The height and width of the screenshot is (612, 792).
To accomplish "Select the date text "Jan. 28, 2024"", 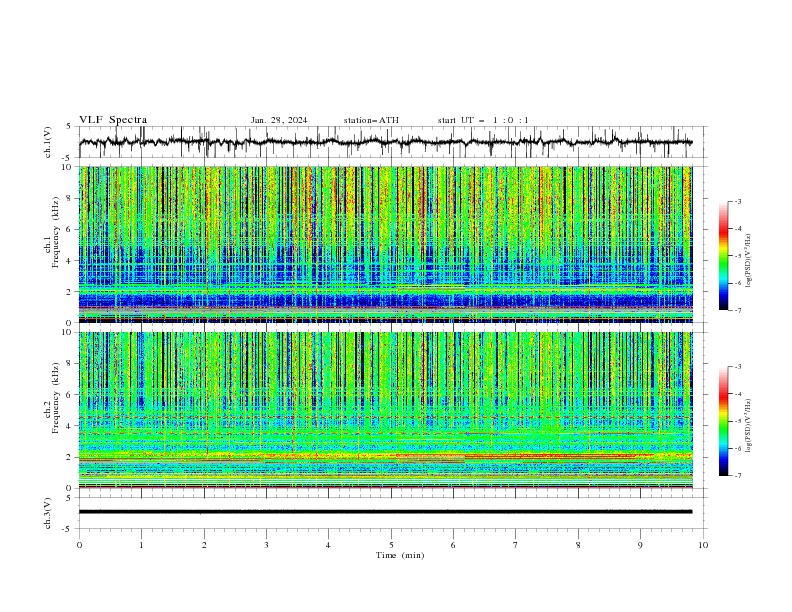I will tap(279, 120).
